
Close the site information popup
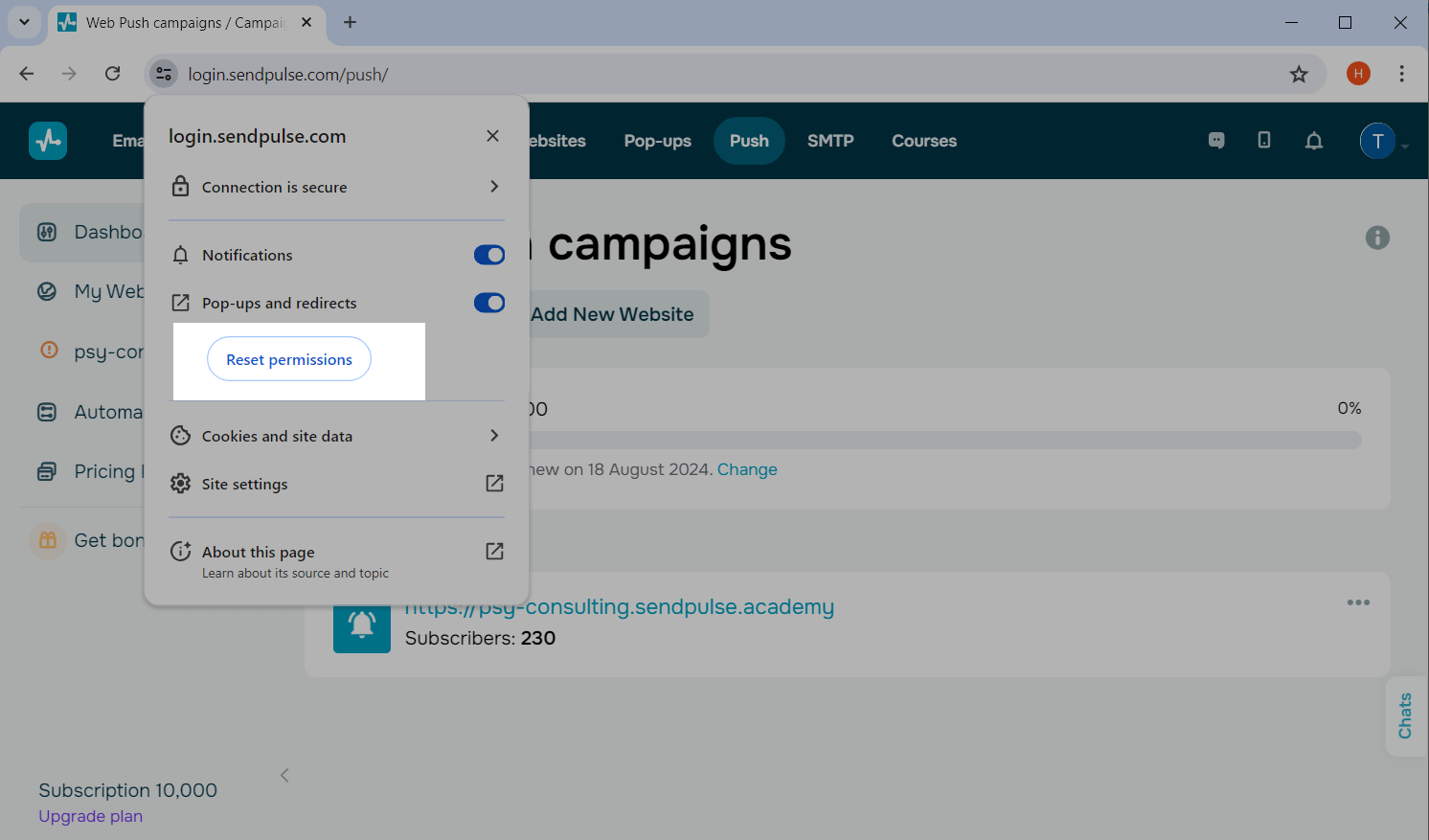click(492, 136)
